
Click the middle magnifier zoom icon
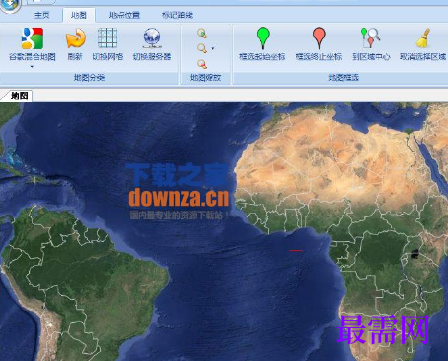click(202, 48)
